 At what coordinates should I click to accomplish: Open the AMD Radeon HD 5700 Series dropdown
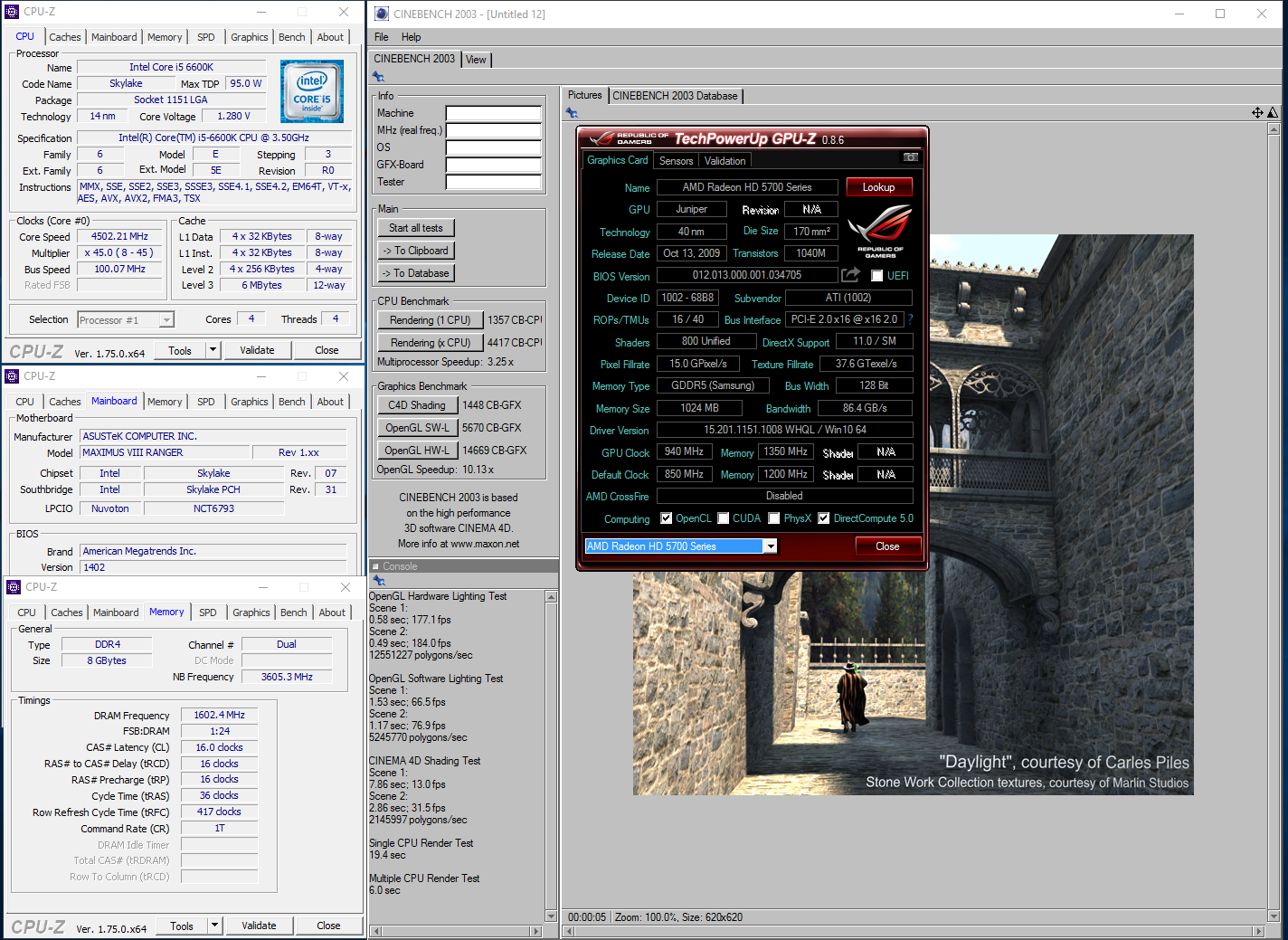(771, 546)
